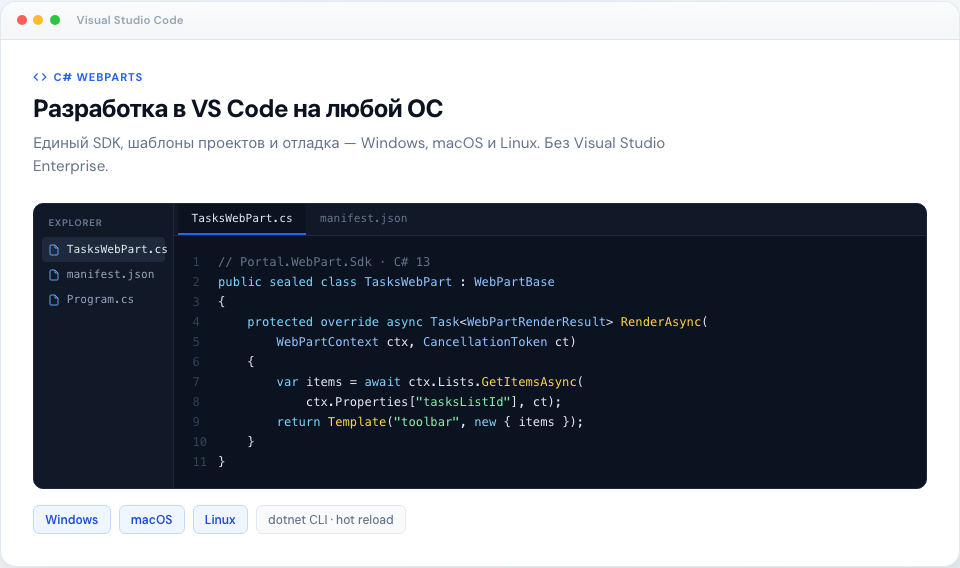The width and height of the screenshot is (960, 568).
Task: Open manifest.json in the explorer list
Action: [x=103, y=275]
